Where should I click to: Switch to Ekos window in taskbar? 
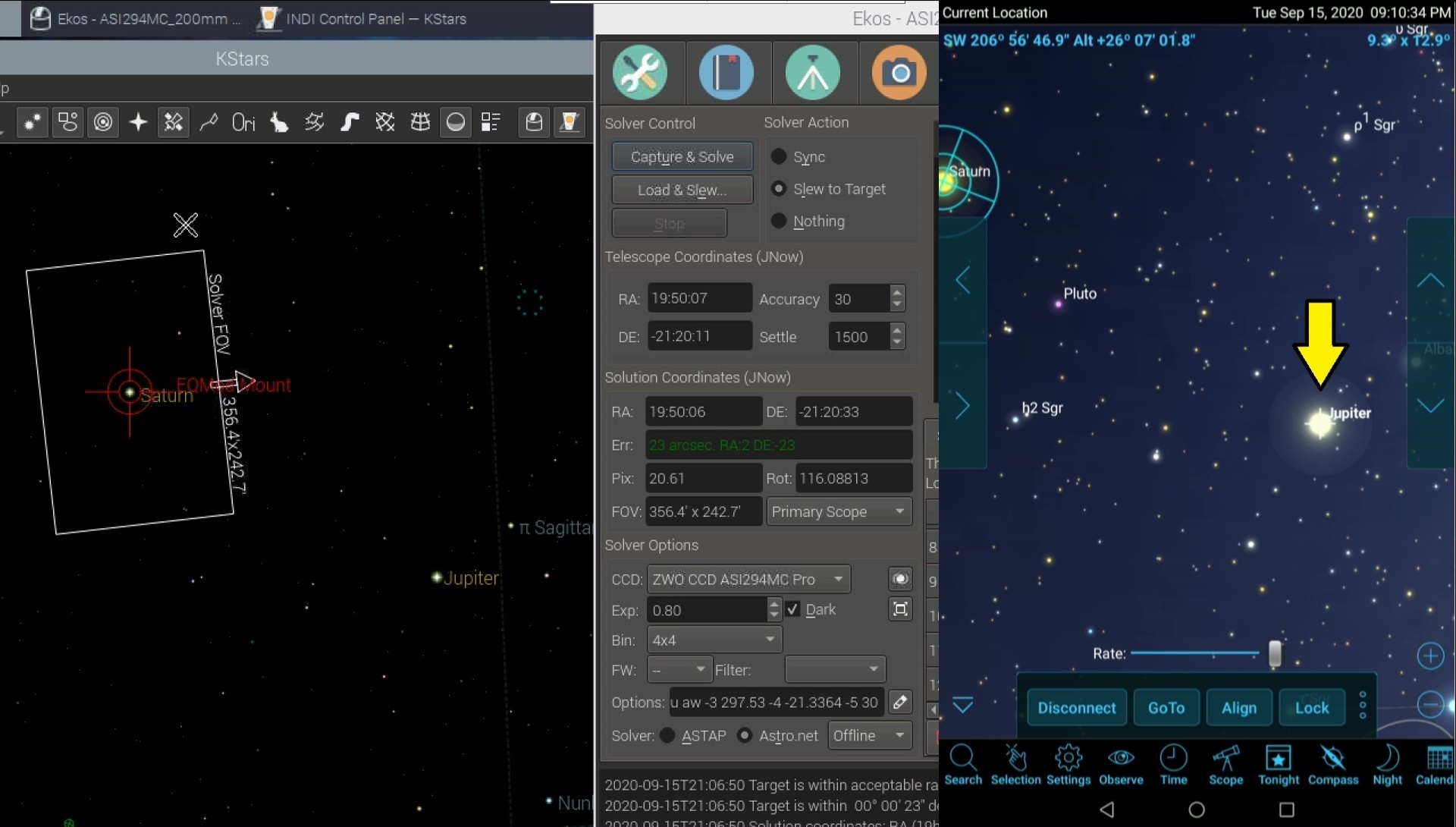pos(134,19)
